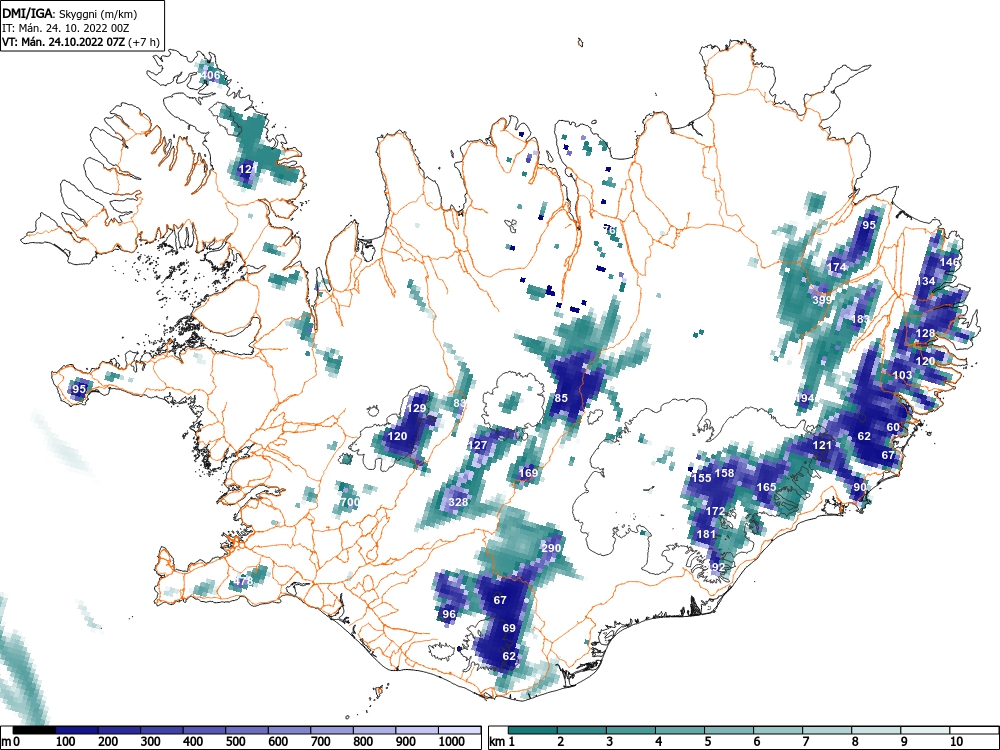Click the 290 visibility value
This screenshot has width=1000, height=750.
[x=551, y=548]
